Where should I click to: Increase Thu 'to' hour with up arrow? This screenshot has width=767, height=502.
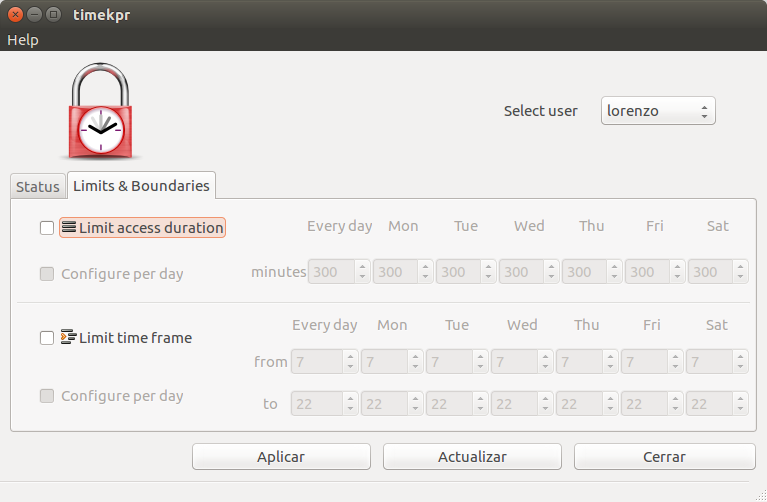(x=610, y=399)
